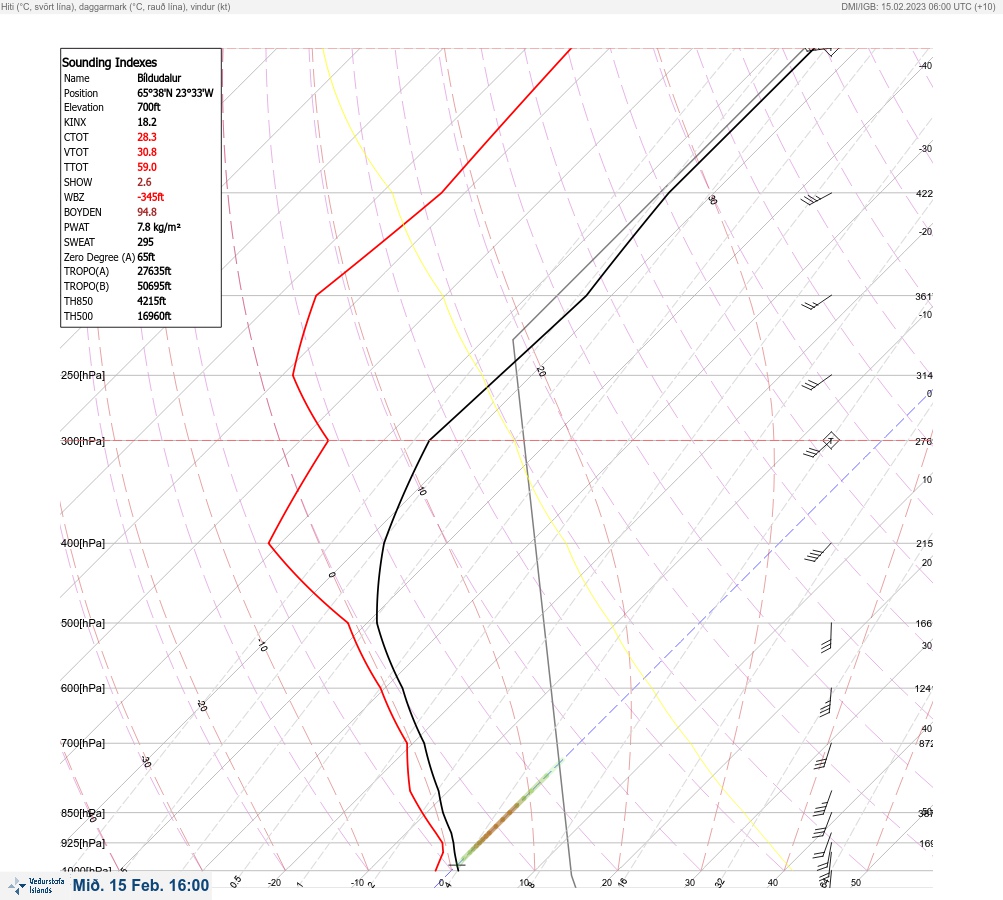Image resolution: width=1003 pixels, height=900 pixels.
Task: Click the wind barb beside the 361 label
Action: [817, 302]
